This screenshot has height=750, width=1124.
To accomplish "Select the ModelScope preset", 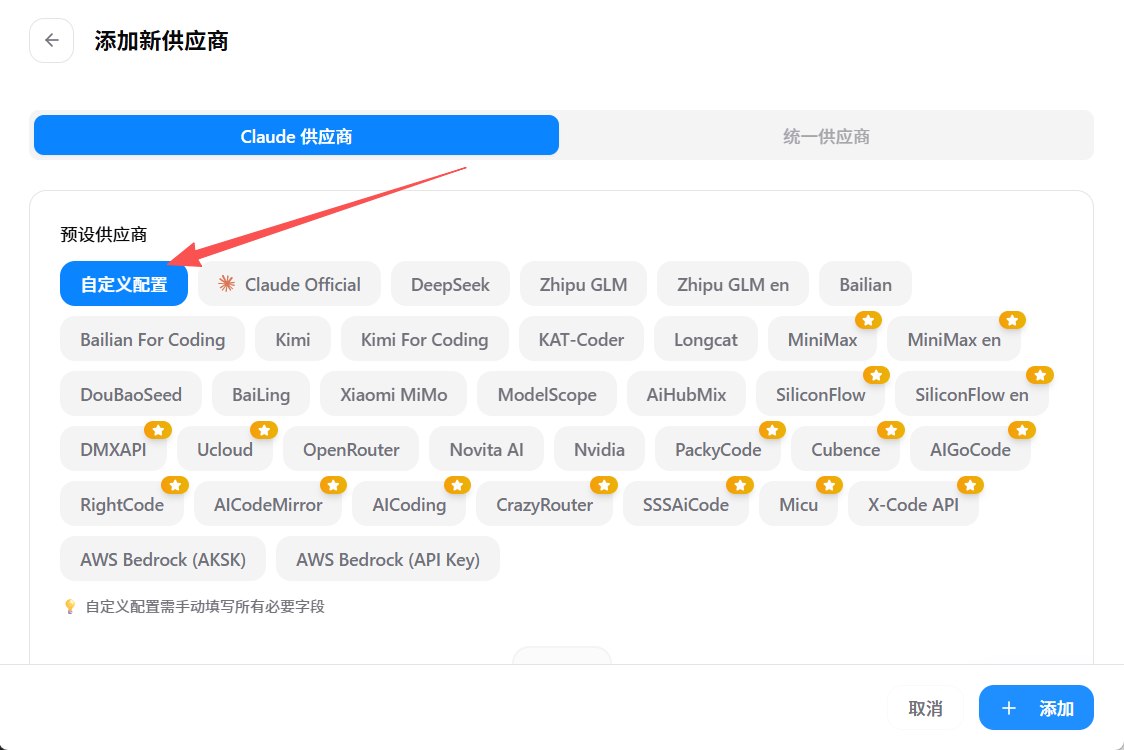I will coord(547,394).
